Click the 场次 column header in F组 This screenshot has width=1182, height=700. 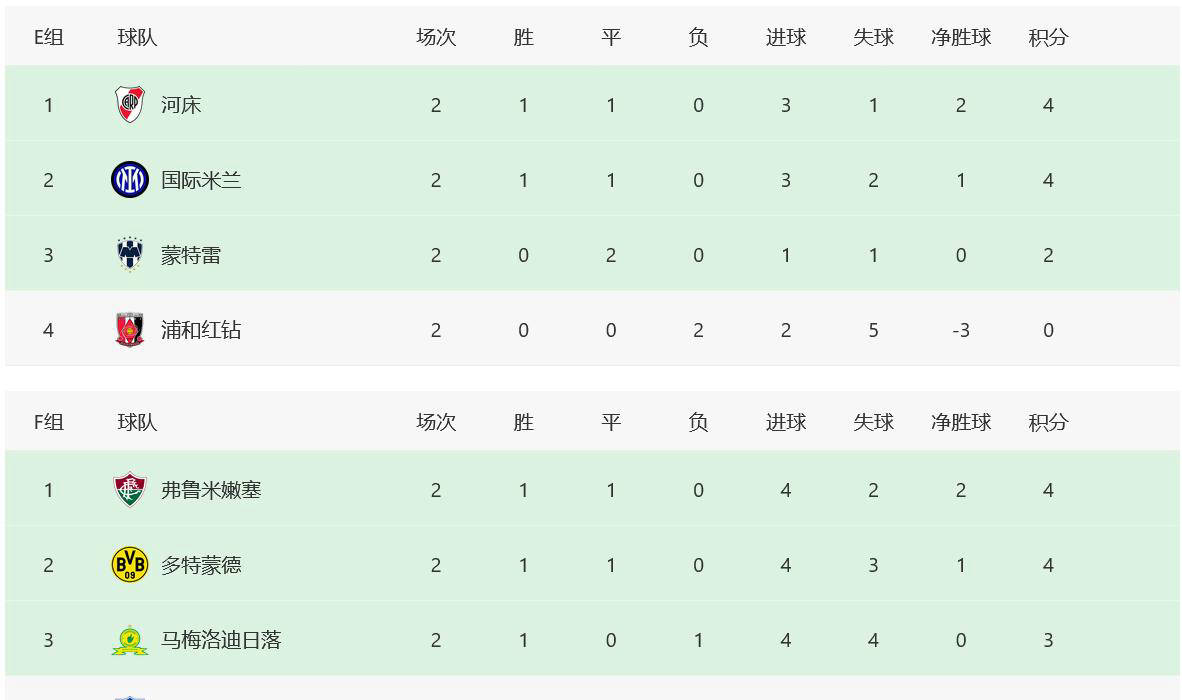coord(436,422)
